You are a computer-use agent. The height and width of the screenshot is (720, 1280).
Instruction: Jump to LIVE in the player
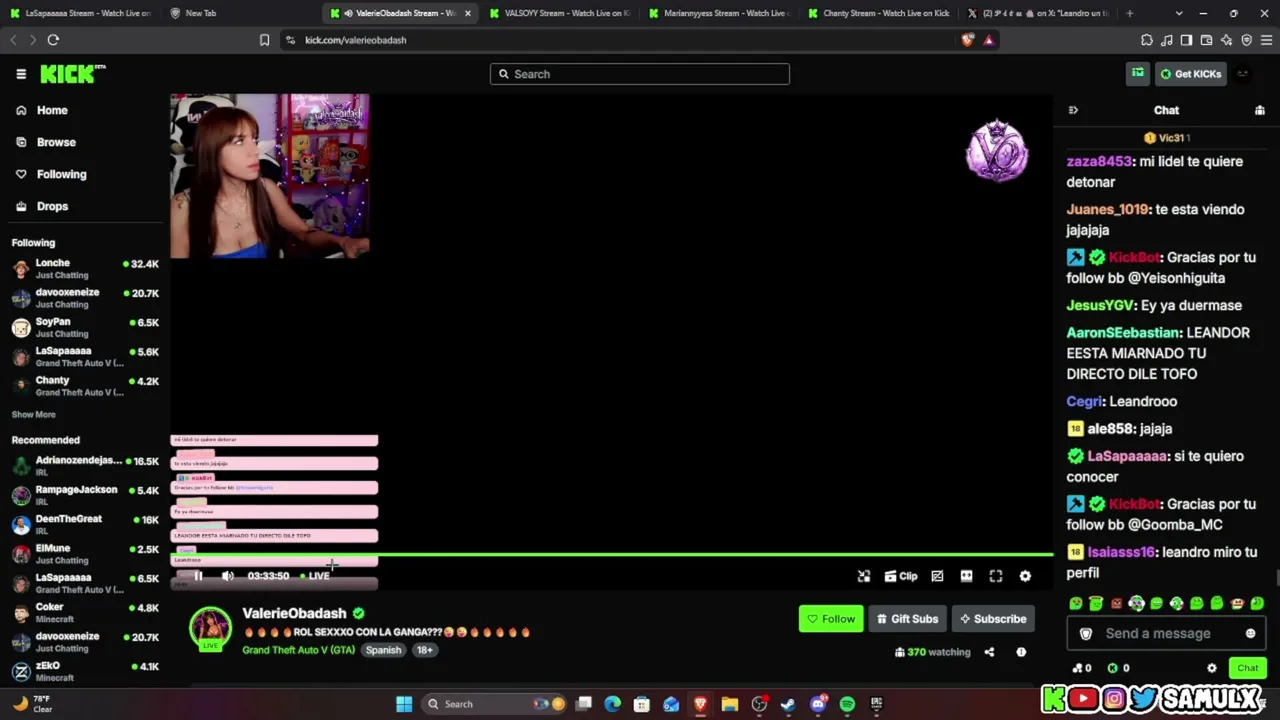(x=315, y=576)
